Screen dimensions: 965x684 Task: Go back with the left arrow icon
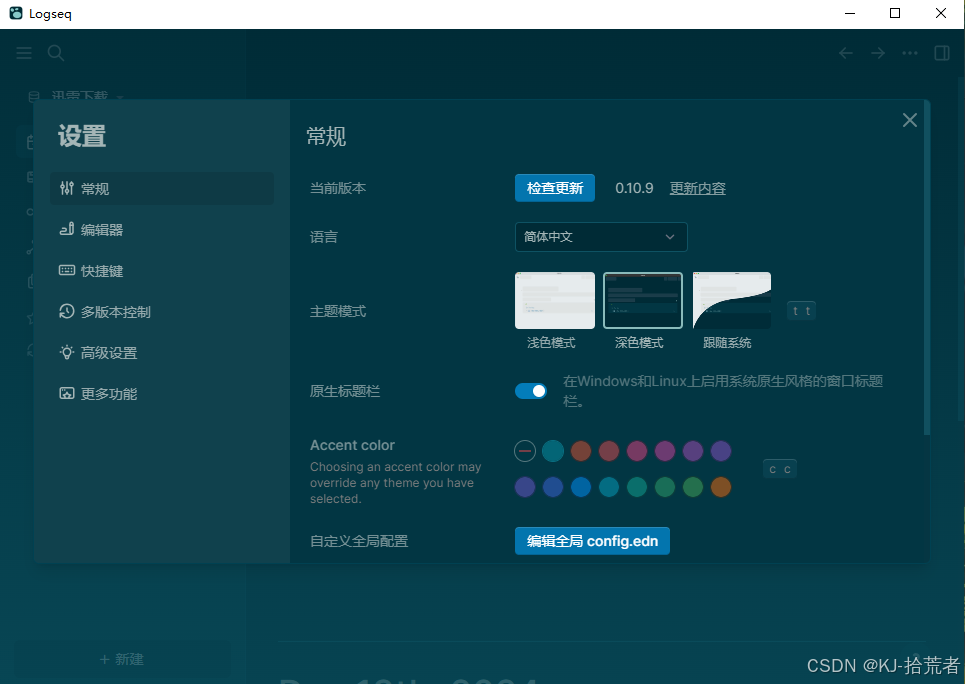point(846,54)
